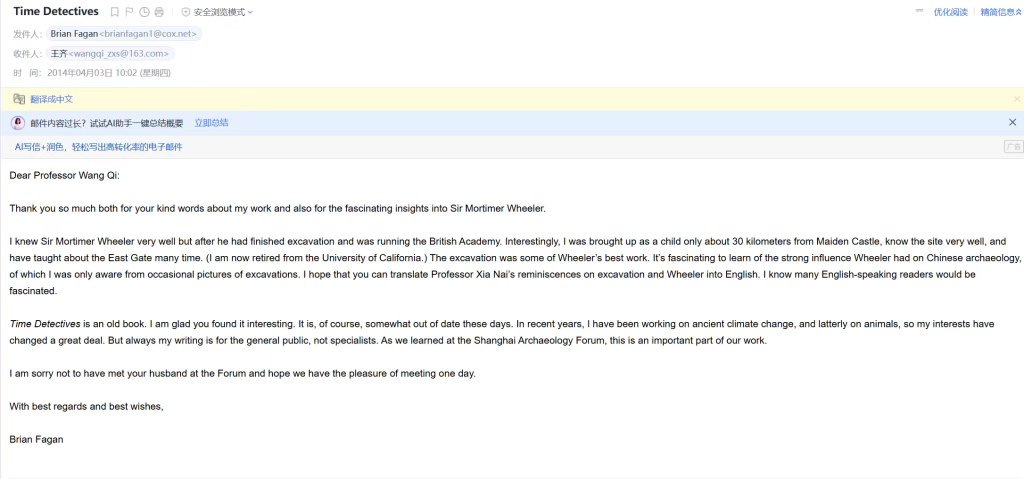
Task: Close the blue AI summary banner
Action: pyautogui.click(x=1012, y=122)
